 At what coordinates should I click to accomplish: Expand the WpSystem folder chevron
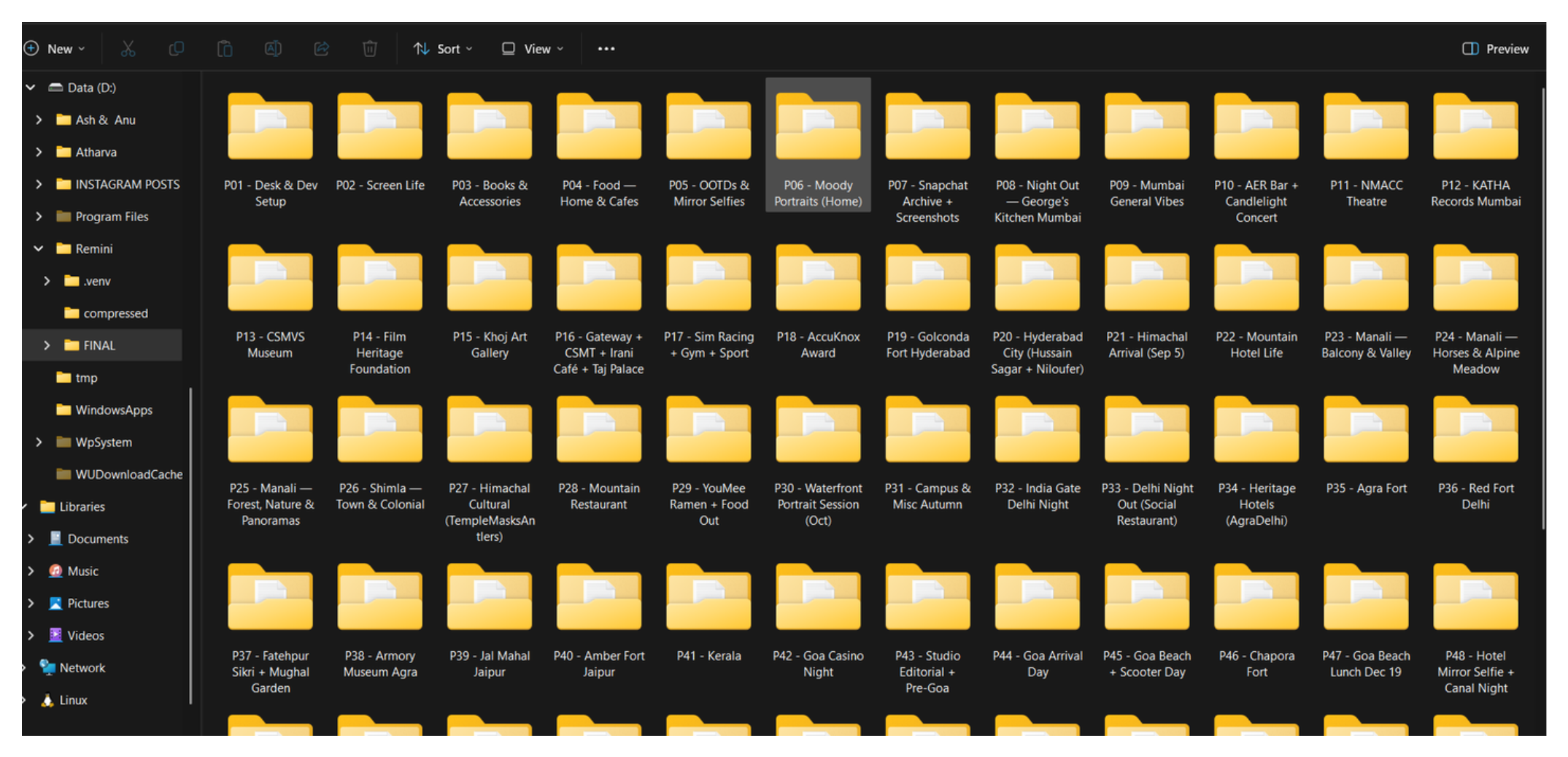(39, 442)
